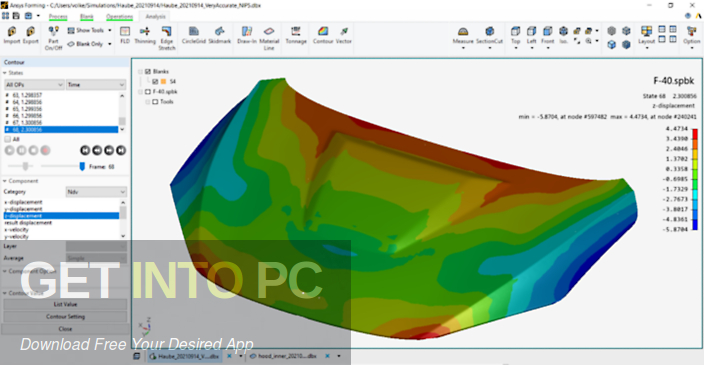The height and width of the screenshot is (365, 704).
Task: Click the List Value button
Action: (65, 304)
